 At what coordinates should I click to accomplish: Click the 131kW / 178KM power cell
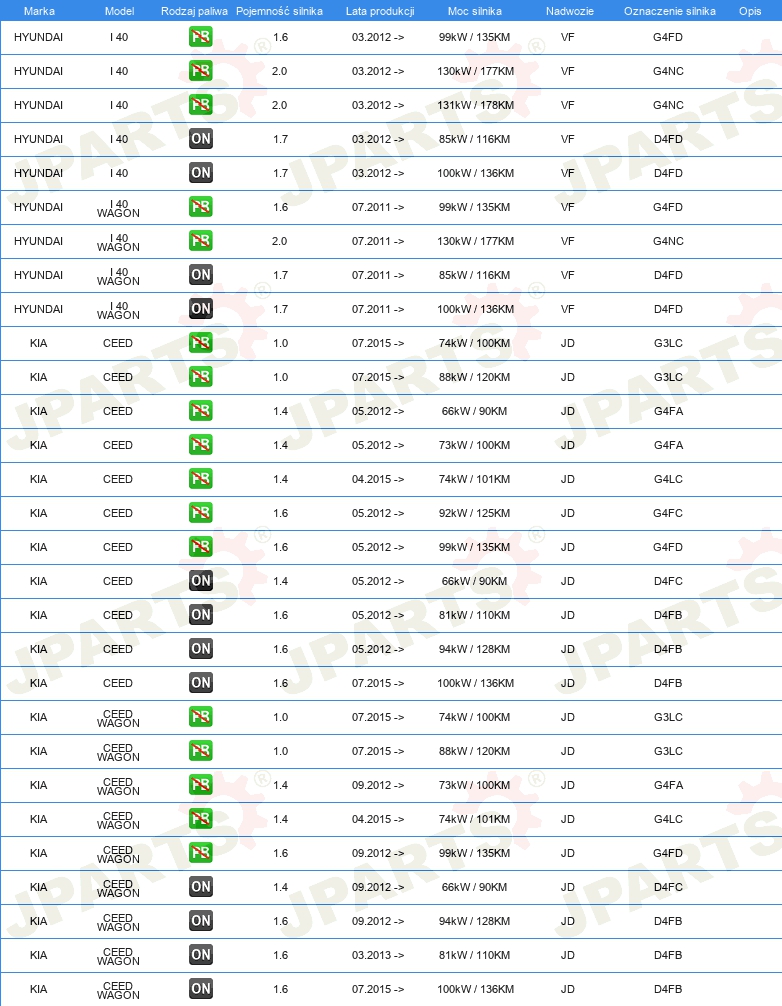475,105
